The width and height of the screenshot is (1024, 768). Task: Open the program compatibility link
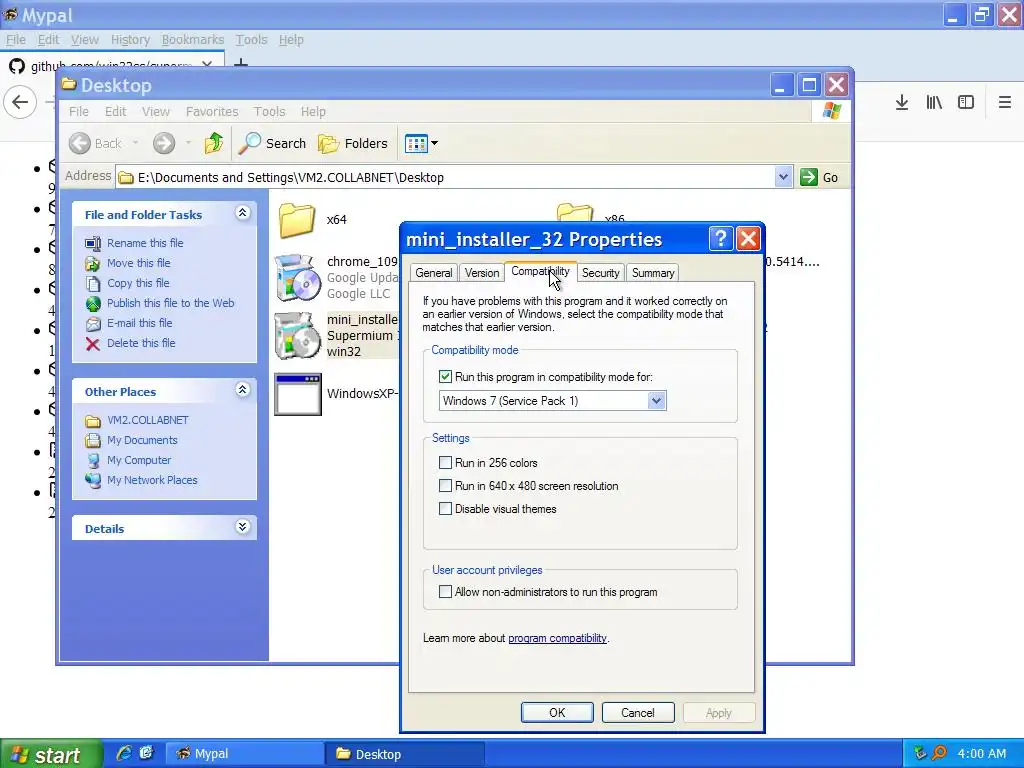557,638
